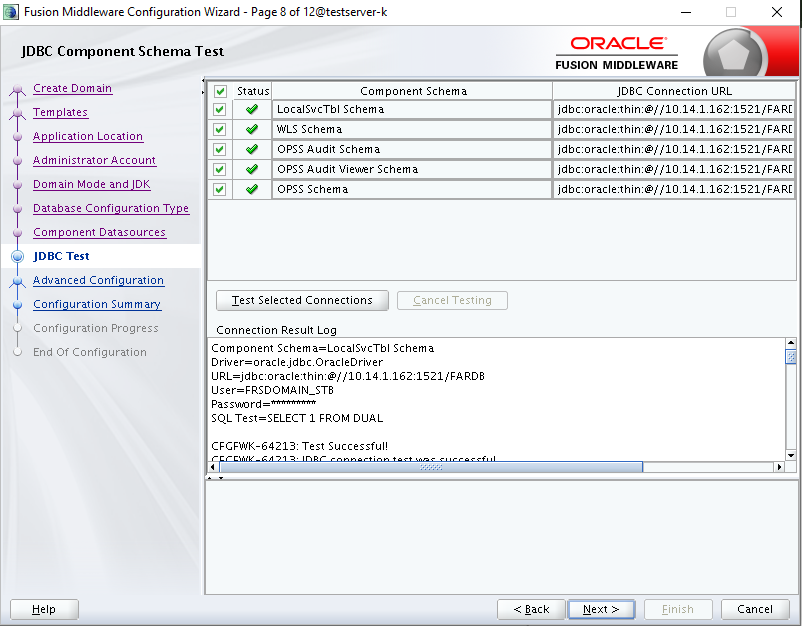Click the CFGFWK-64213: Test Successful! log line

pos(299,446)
